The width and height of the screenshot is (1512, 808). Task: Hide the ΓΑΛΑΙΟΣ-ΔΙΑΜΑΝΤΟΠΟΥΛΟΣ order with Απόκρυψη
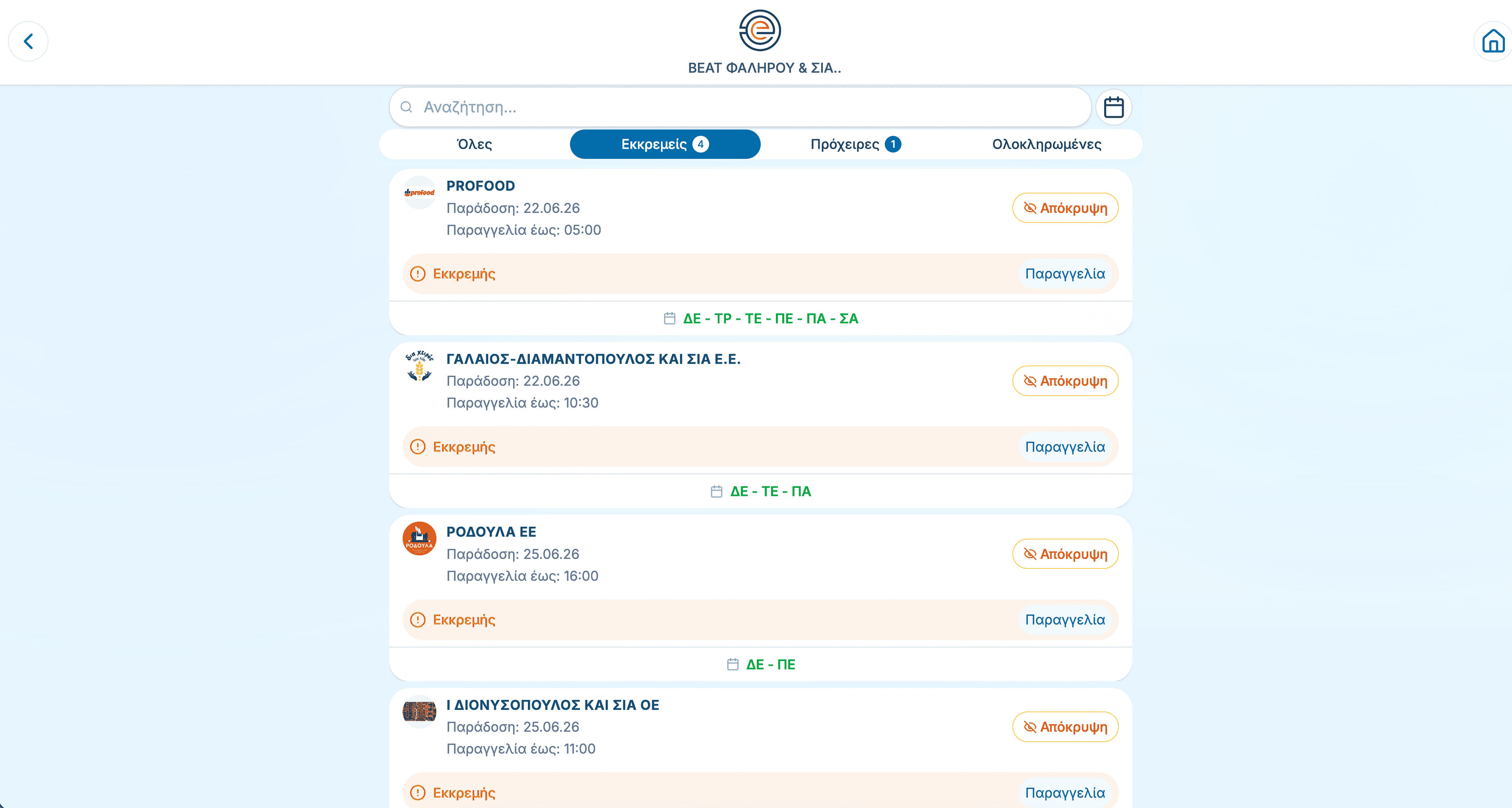point(1065,381)
